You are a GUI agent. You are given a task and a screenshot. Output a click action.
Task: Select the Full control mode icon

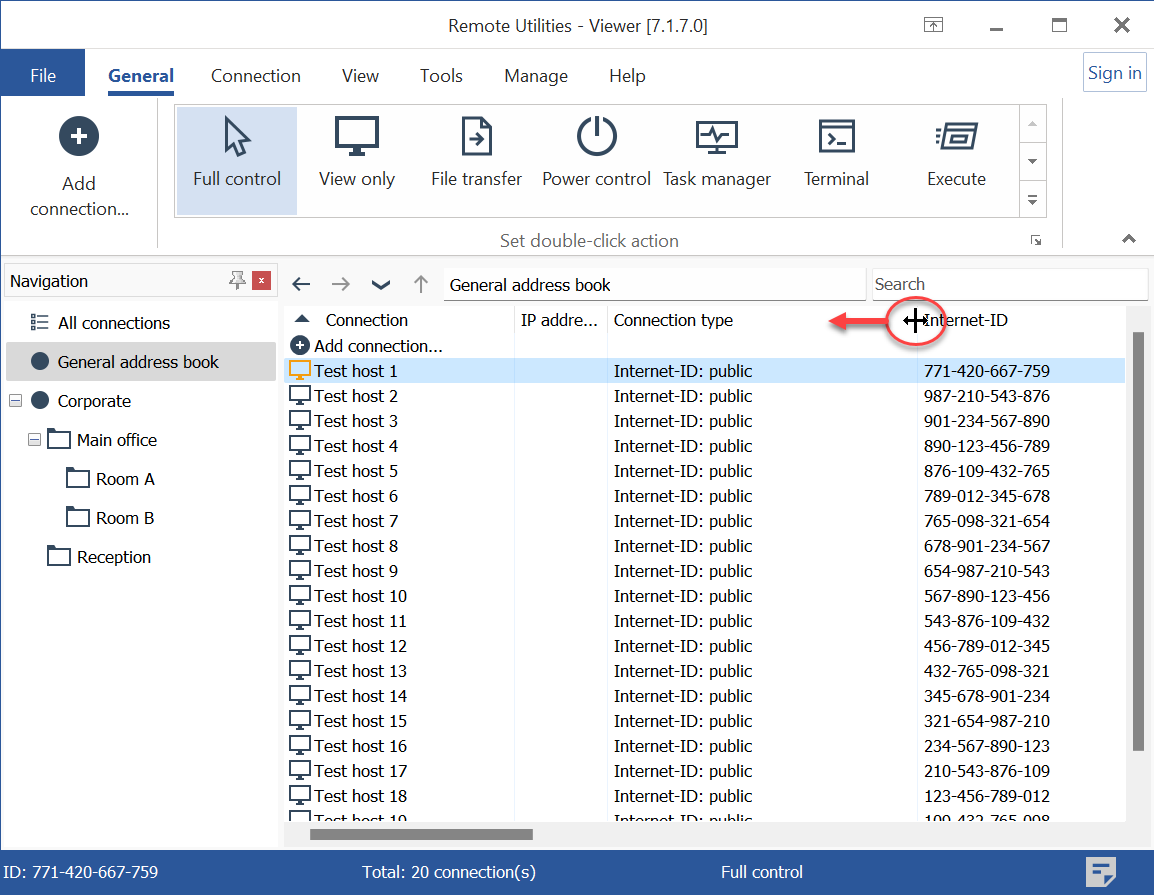pos(237,137)
